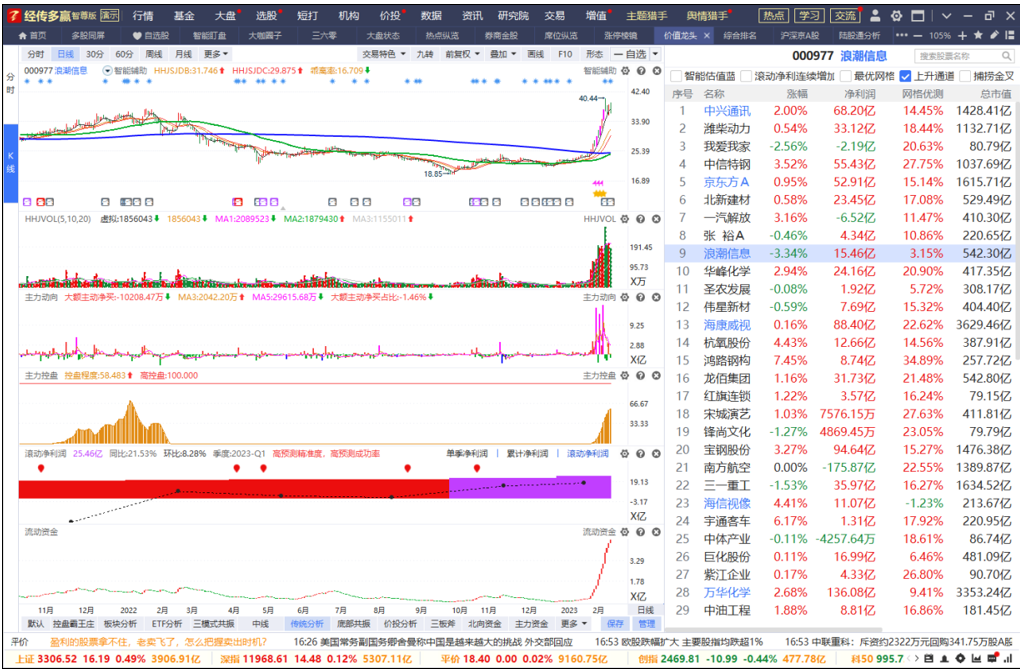Expand the arrow next to 自选
The image size is (1020, 669).
(656, 55)
